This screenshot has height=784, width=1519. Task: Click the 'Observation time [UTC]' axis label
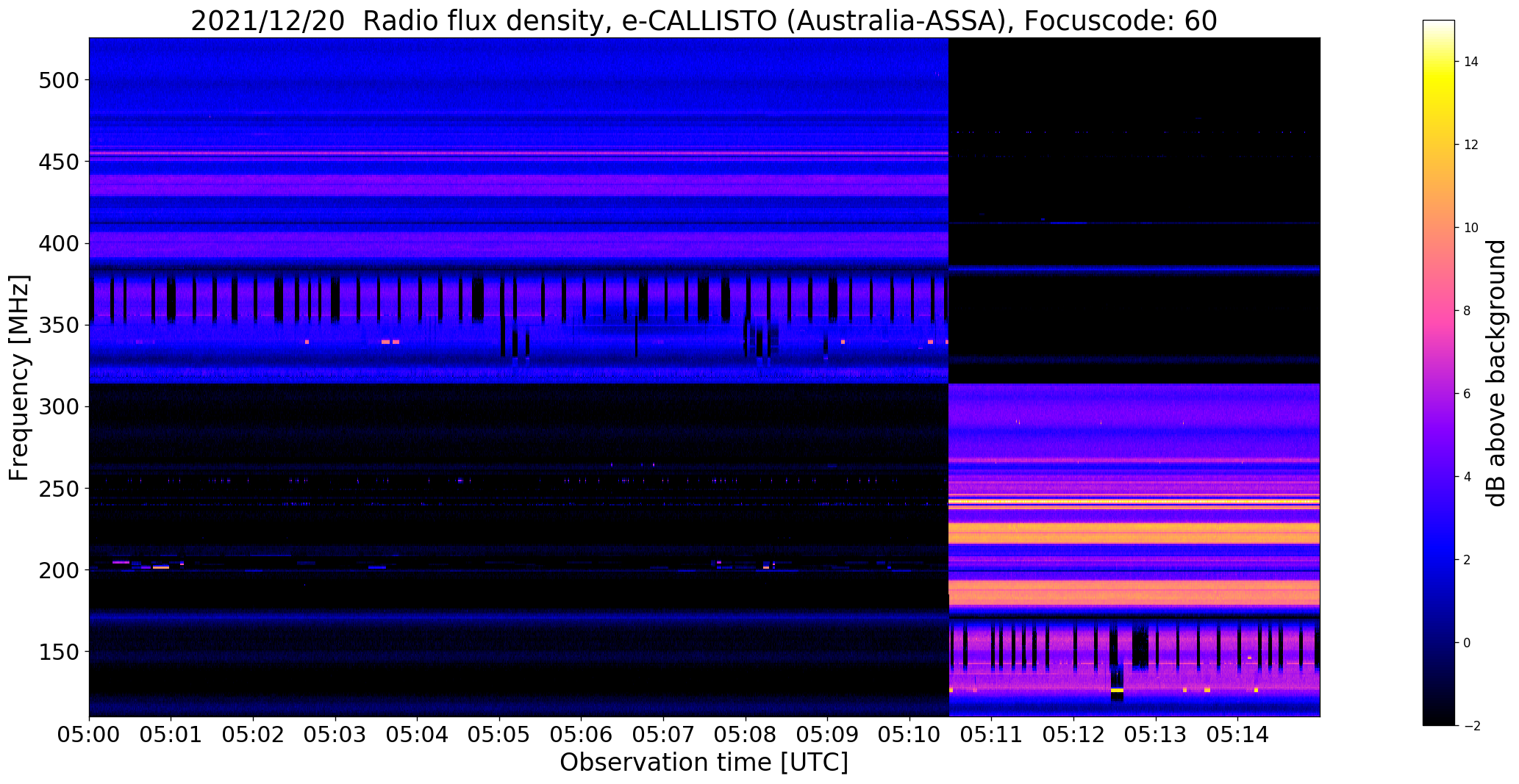pyautogui.click(x=704, y=763)
